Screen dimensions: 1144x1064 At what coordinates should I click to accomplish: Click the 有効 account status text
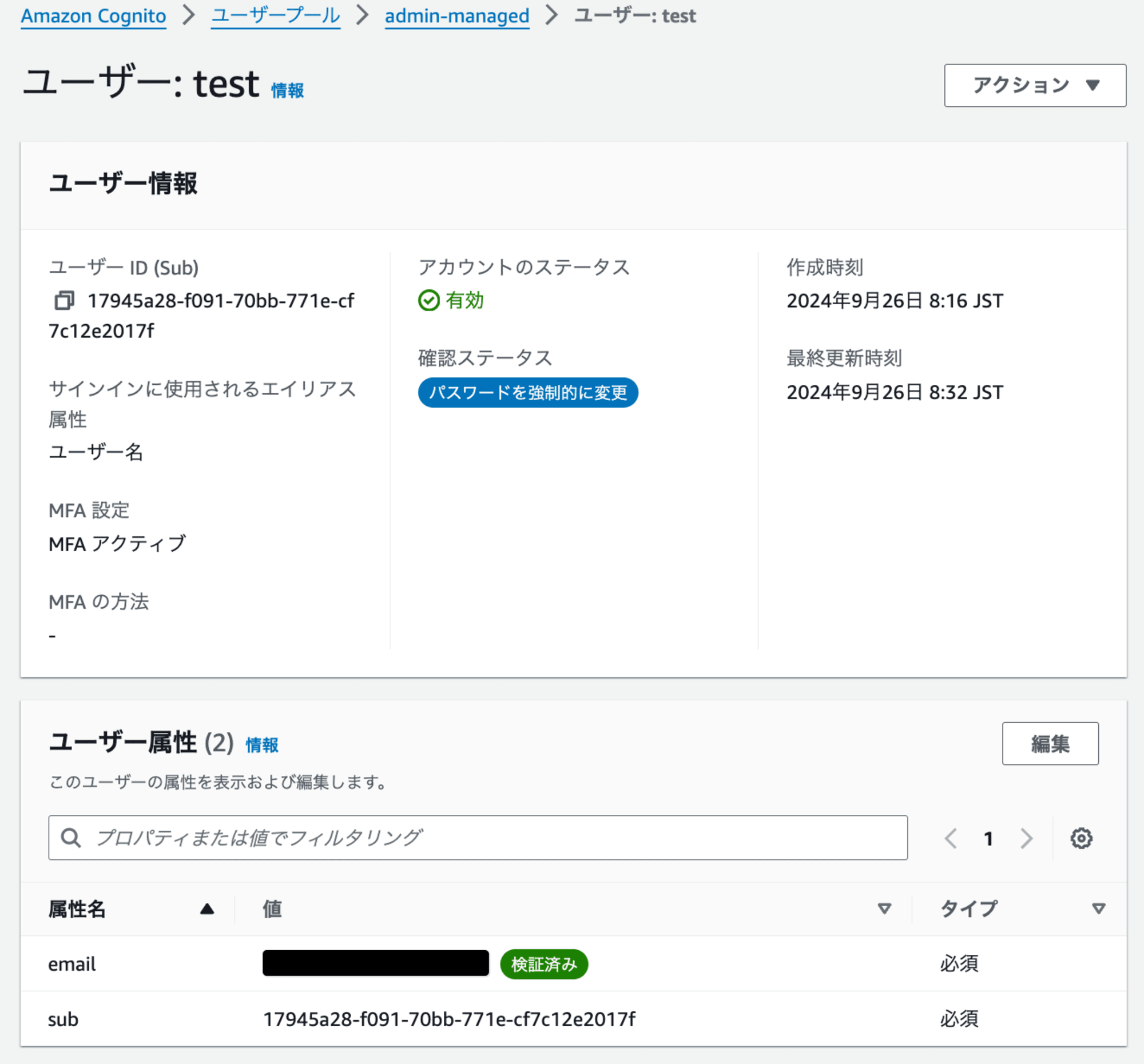(464, 300)
